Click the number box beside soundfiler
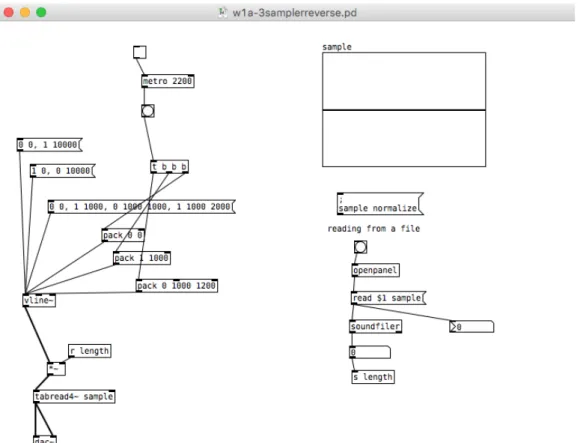 [x=471, y=327]
